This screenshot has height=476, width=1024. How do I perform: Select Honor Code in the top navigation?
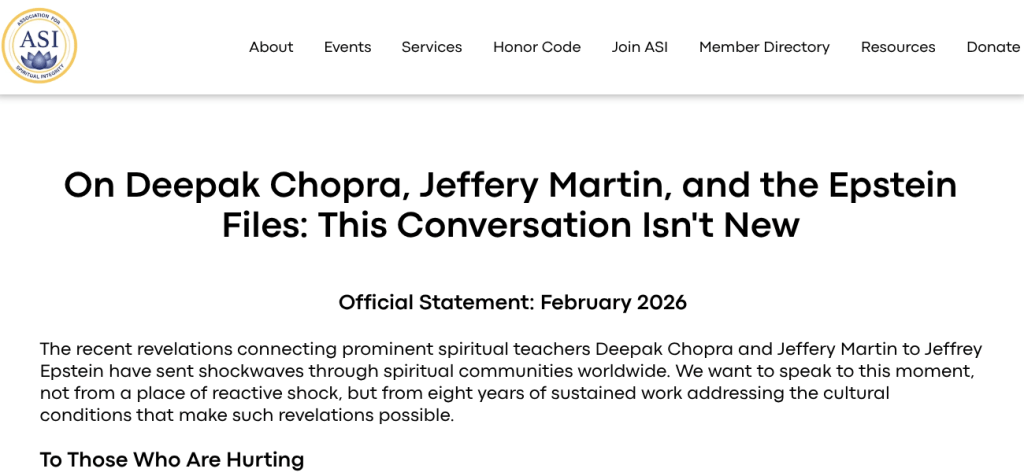point(536,47)
